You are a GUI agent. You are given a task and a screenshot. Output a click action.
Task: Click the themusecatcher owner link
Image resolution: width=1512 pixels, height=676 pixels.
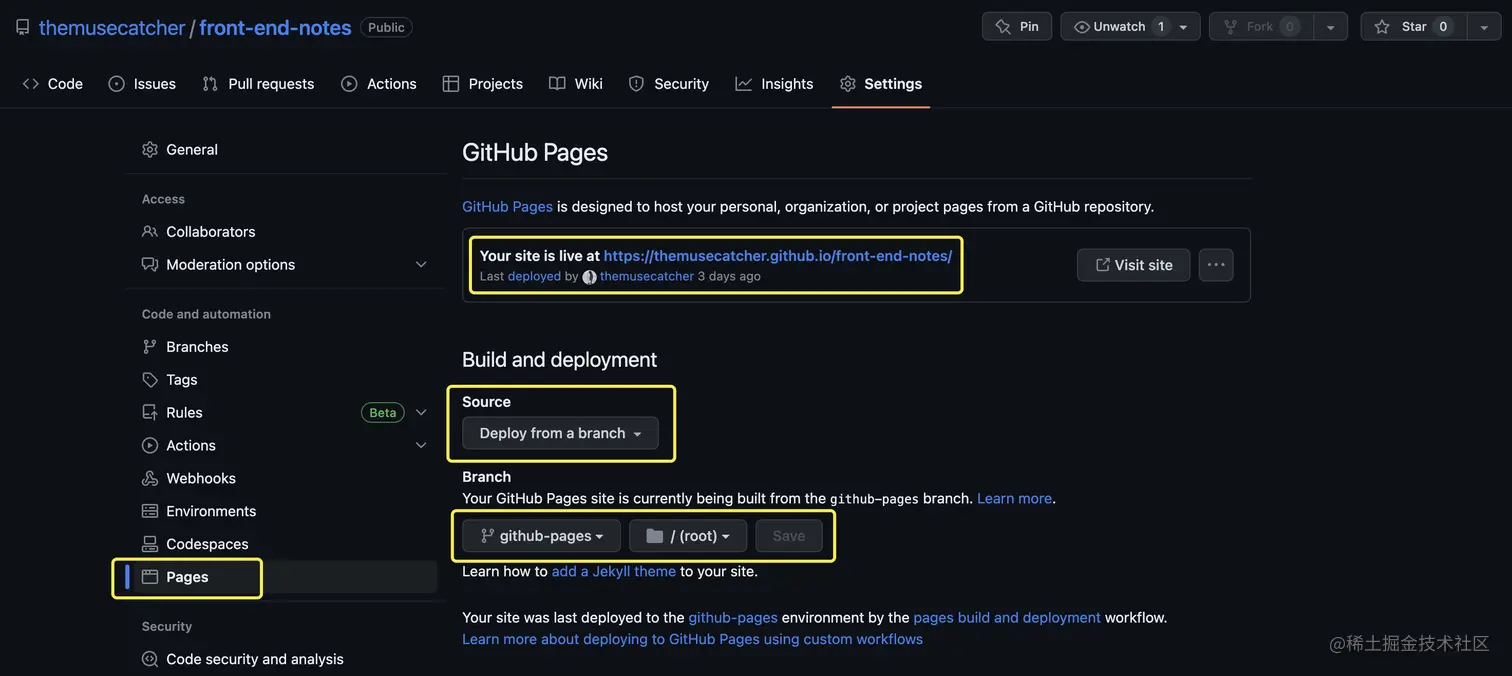point(112,28)
